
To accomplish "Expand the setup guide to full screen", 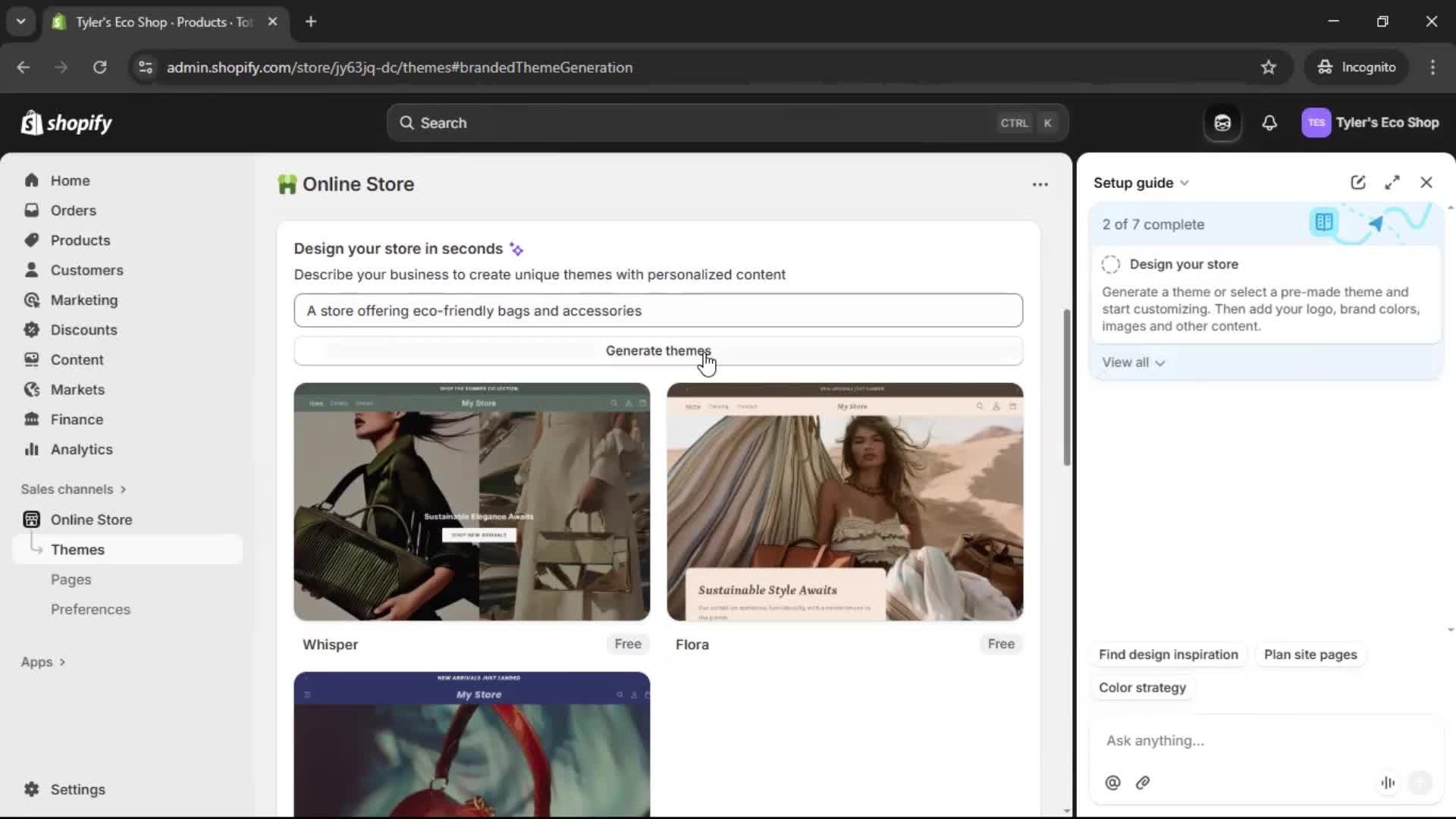I will point(1393,182).
